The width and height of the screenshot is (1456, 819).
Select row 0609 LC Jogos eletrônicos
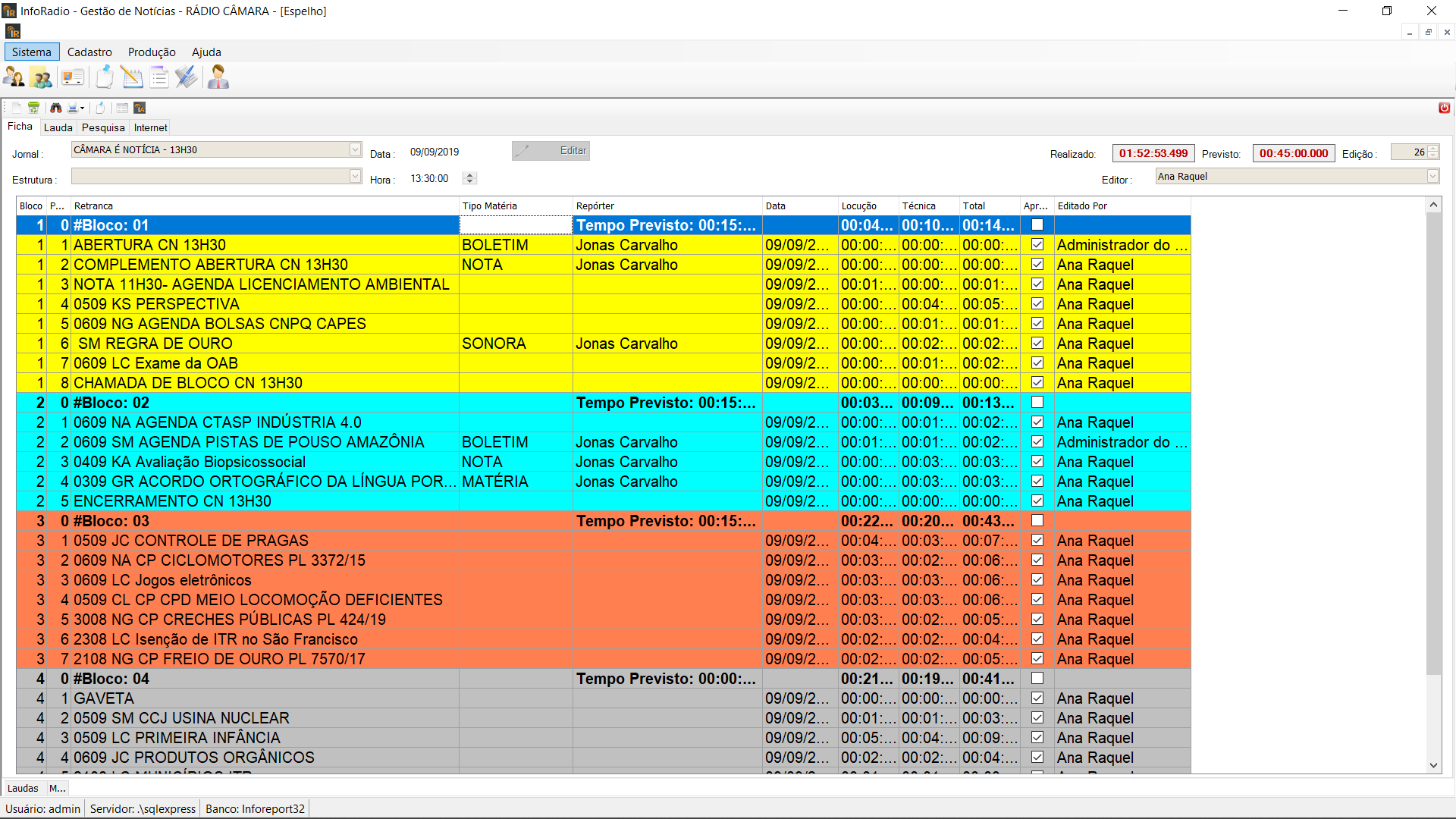pos(604,580)
